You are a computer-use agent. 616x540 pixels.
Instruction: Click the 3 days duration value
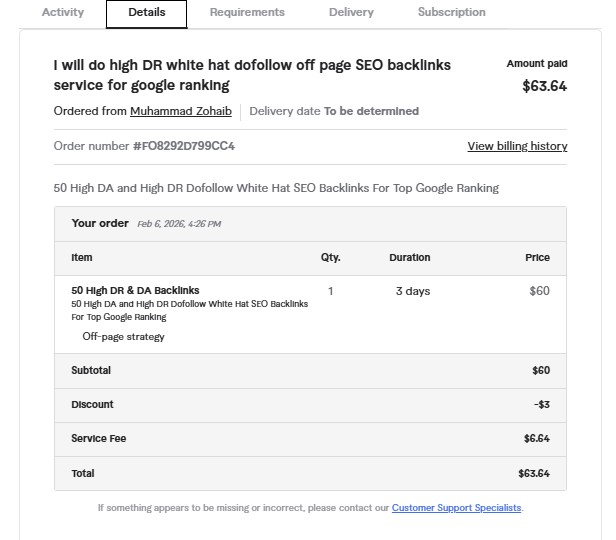412,292
